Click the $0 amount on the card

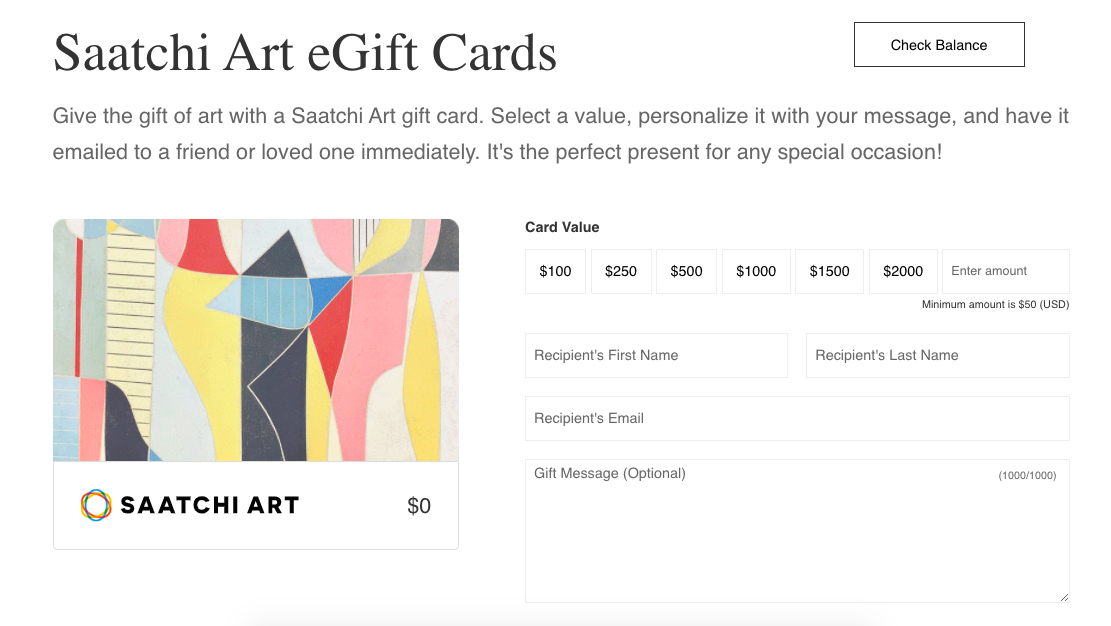pos(419,505)
